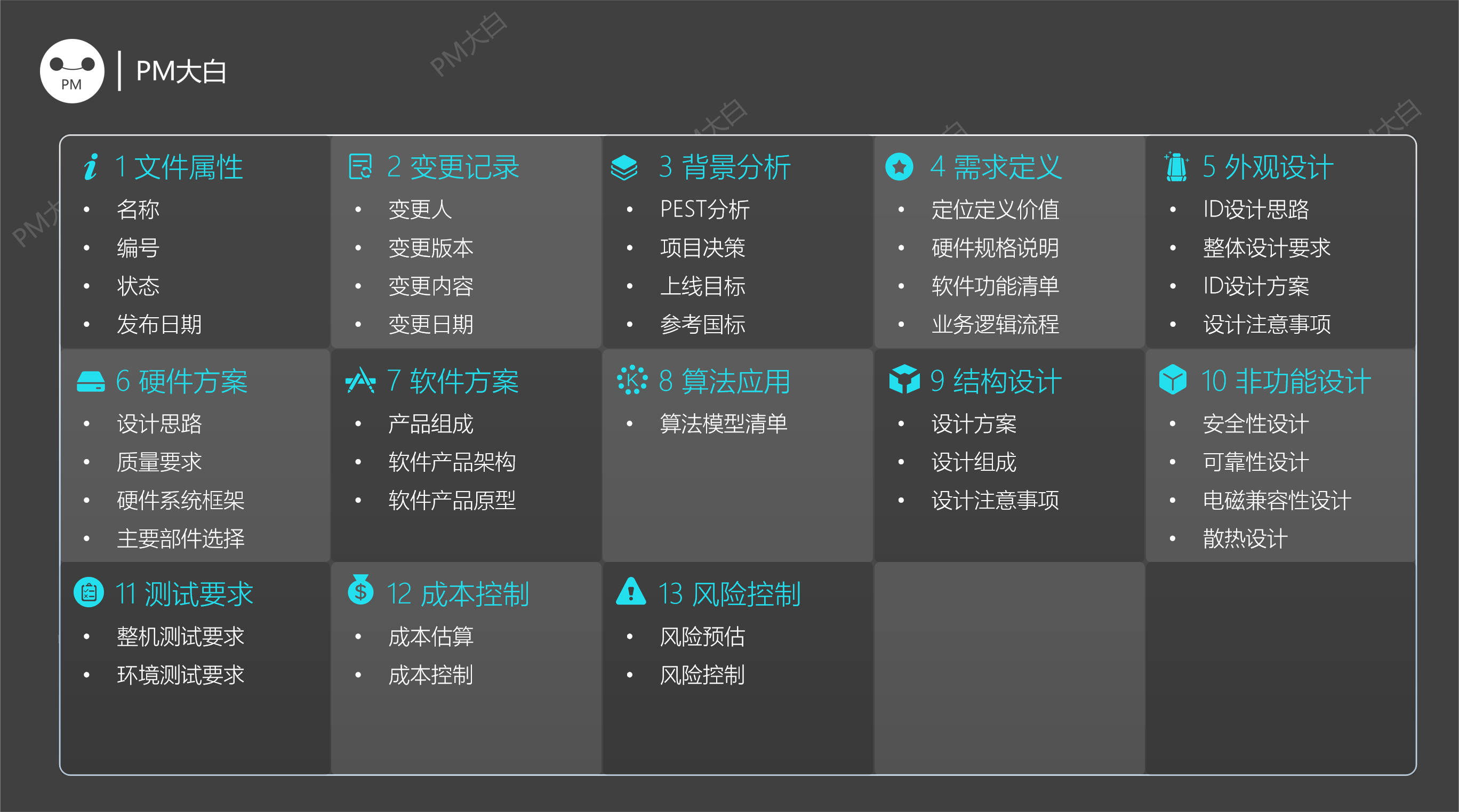Click the 软件产品架构 list item
1459x812 pixels.
click(x=452, y=462)
